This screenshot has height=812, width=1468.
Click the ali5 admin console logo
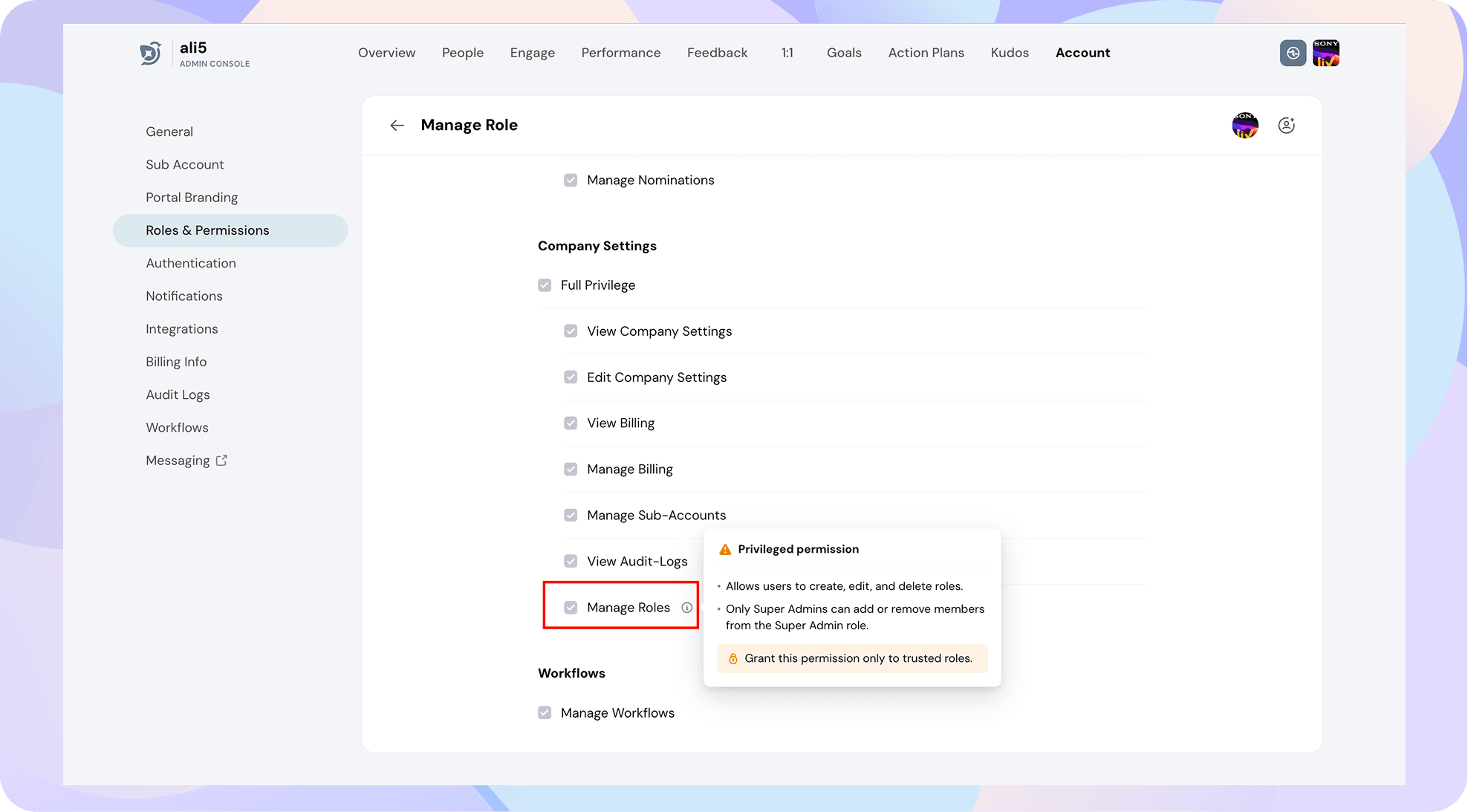coord(151,53)
